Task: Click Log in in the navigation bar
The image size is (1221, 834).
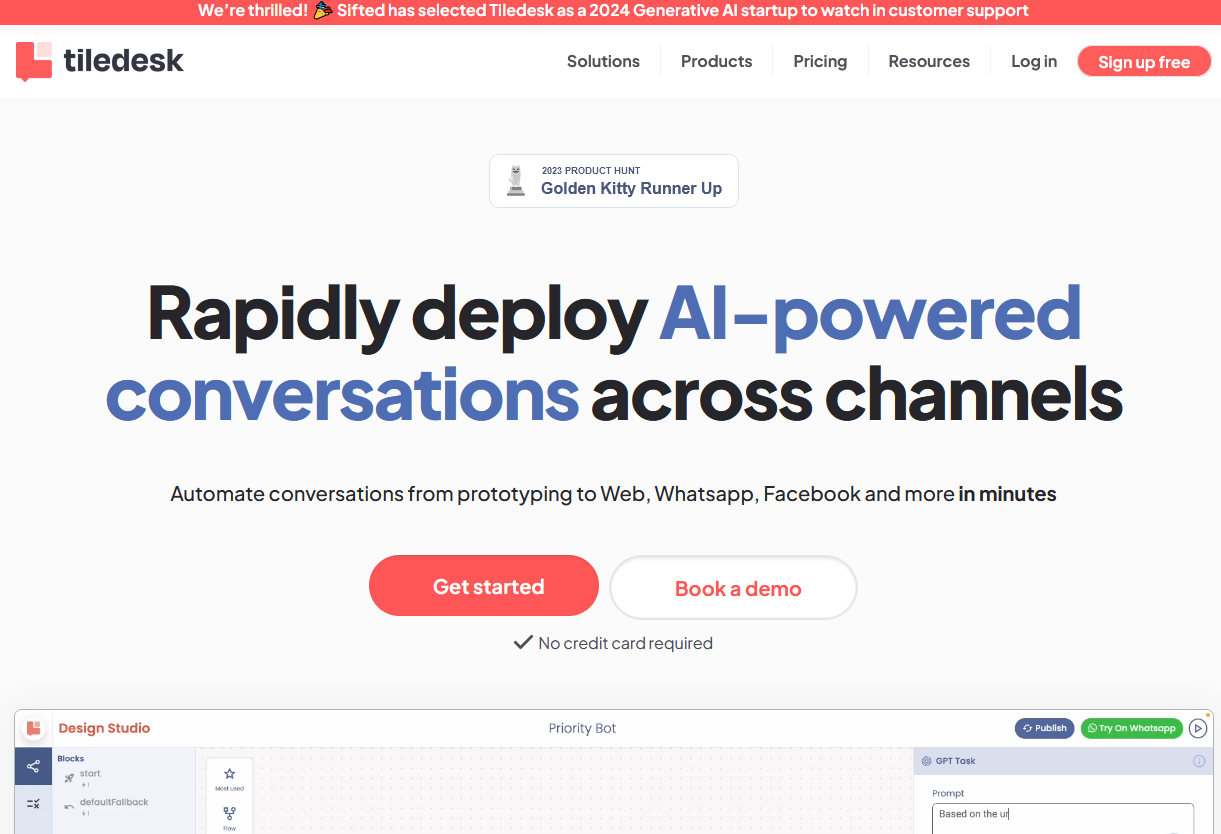Action: pyautogui.click(x=1033, y=61)
